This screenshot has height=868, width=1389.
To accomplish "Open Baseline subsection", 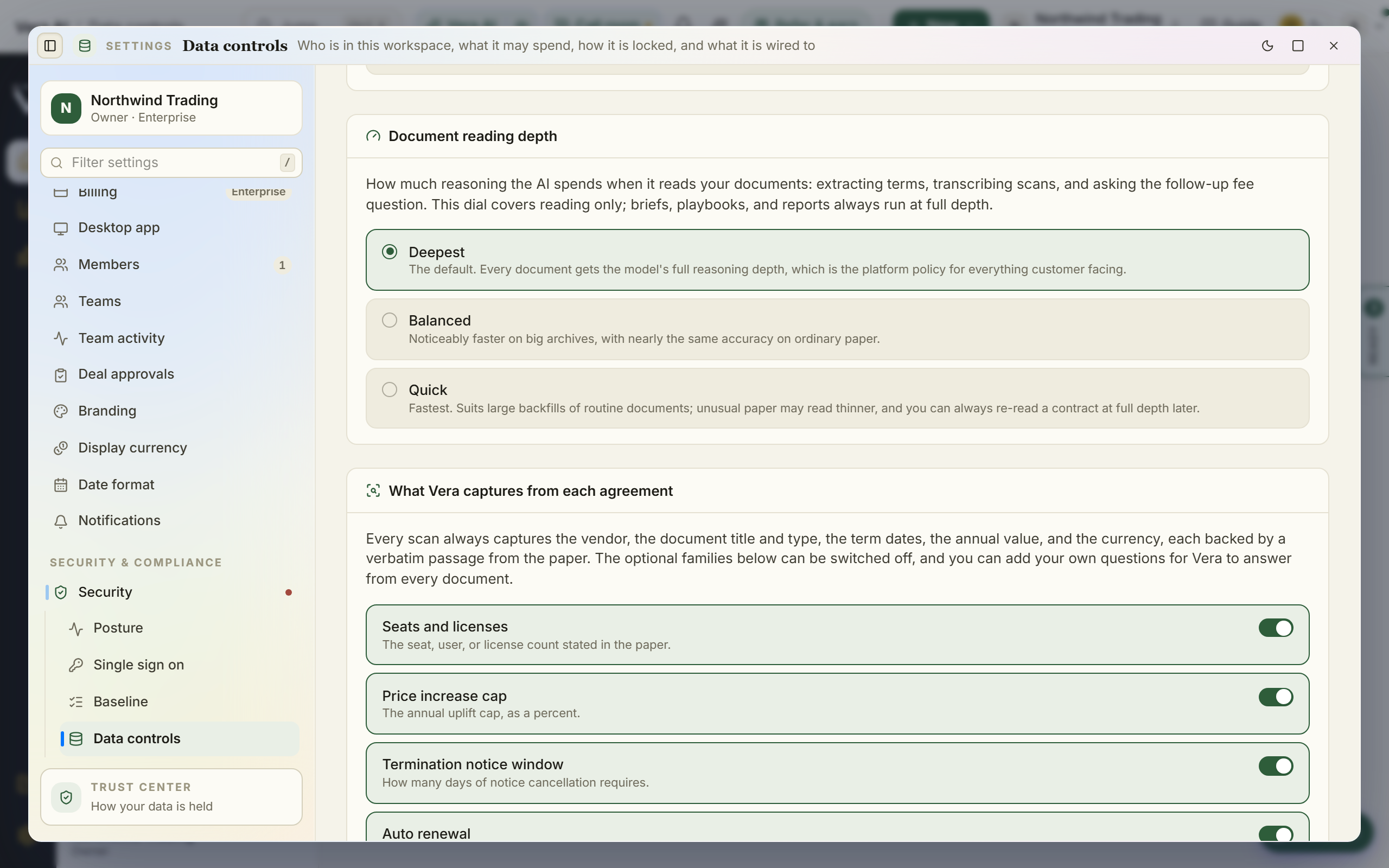I will (x=179, y=701).
